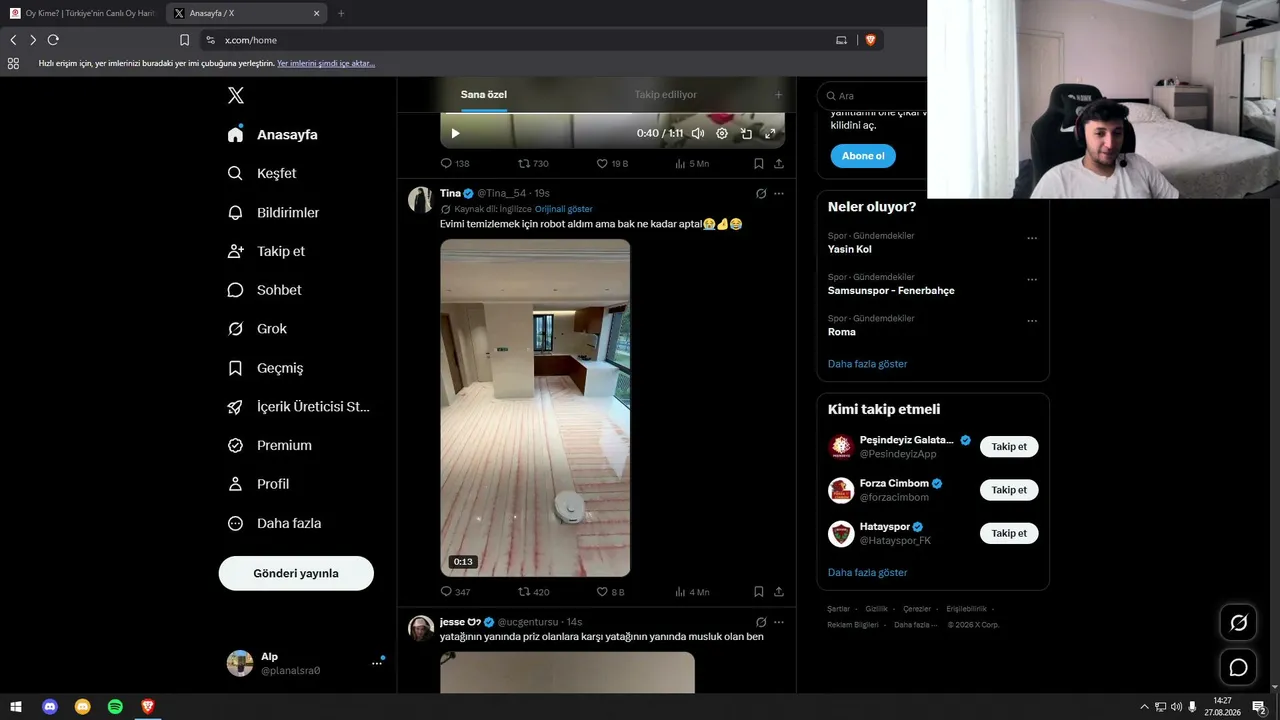Viewport: 1280px width, 720px height.
Task: Open floating Grok button at bottom right
Action: click(x=1238, y=623)
